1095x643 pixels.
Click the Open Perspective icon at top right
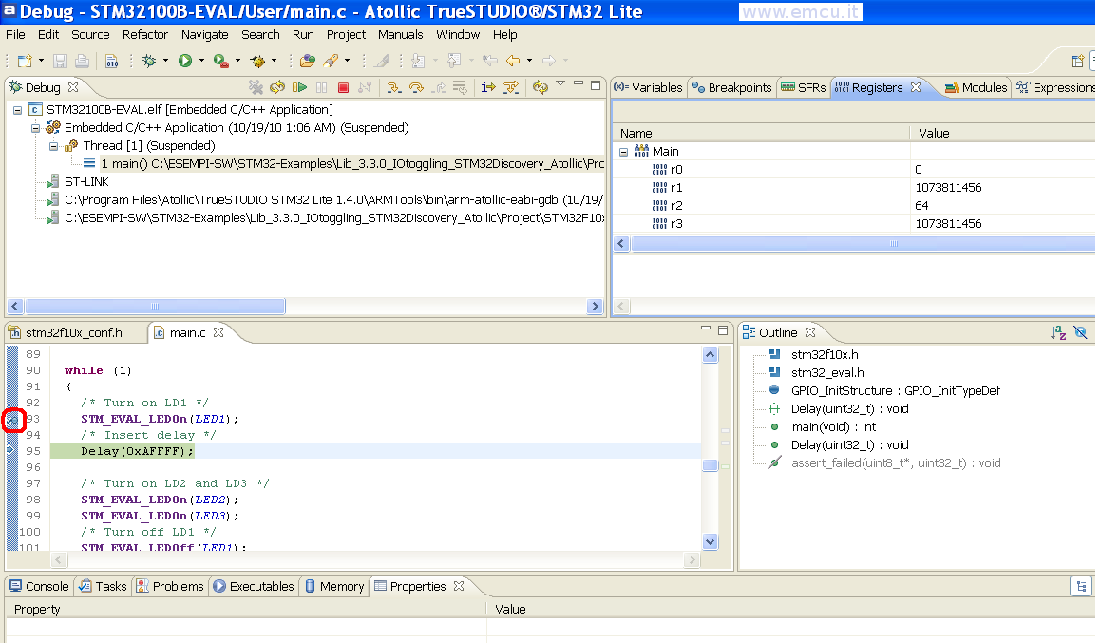pos(1078,61)
